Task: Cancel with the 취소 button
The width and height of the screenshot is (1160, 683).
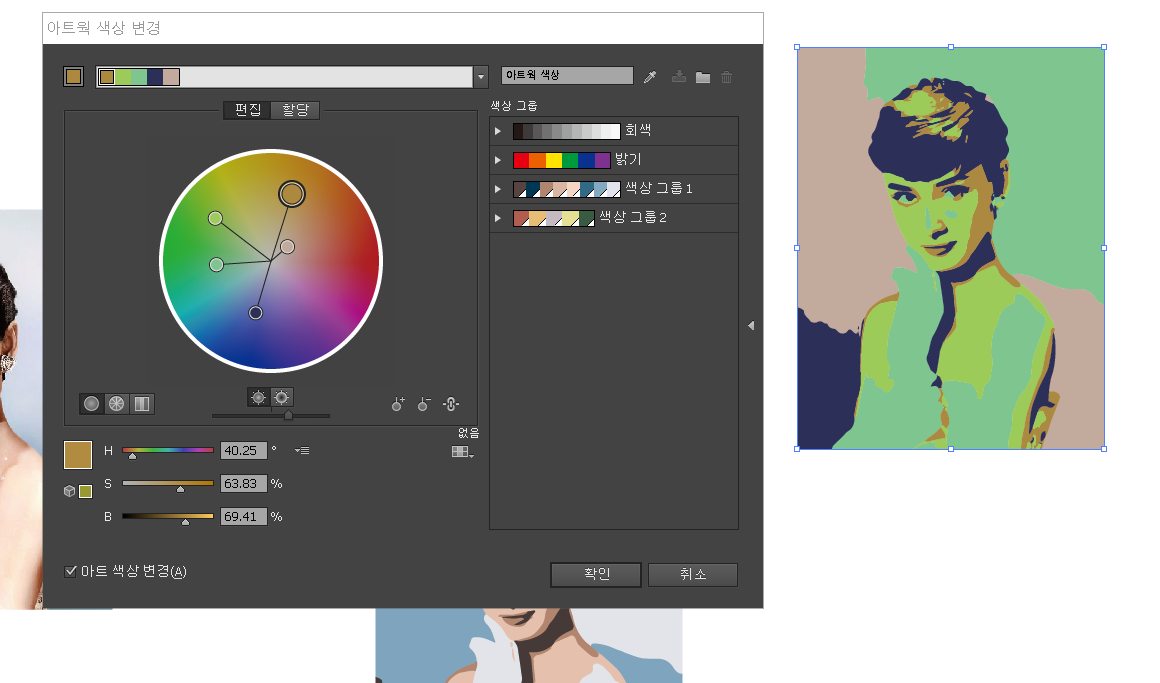Action: tap(692, 574)
